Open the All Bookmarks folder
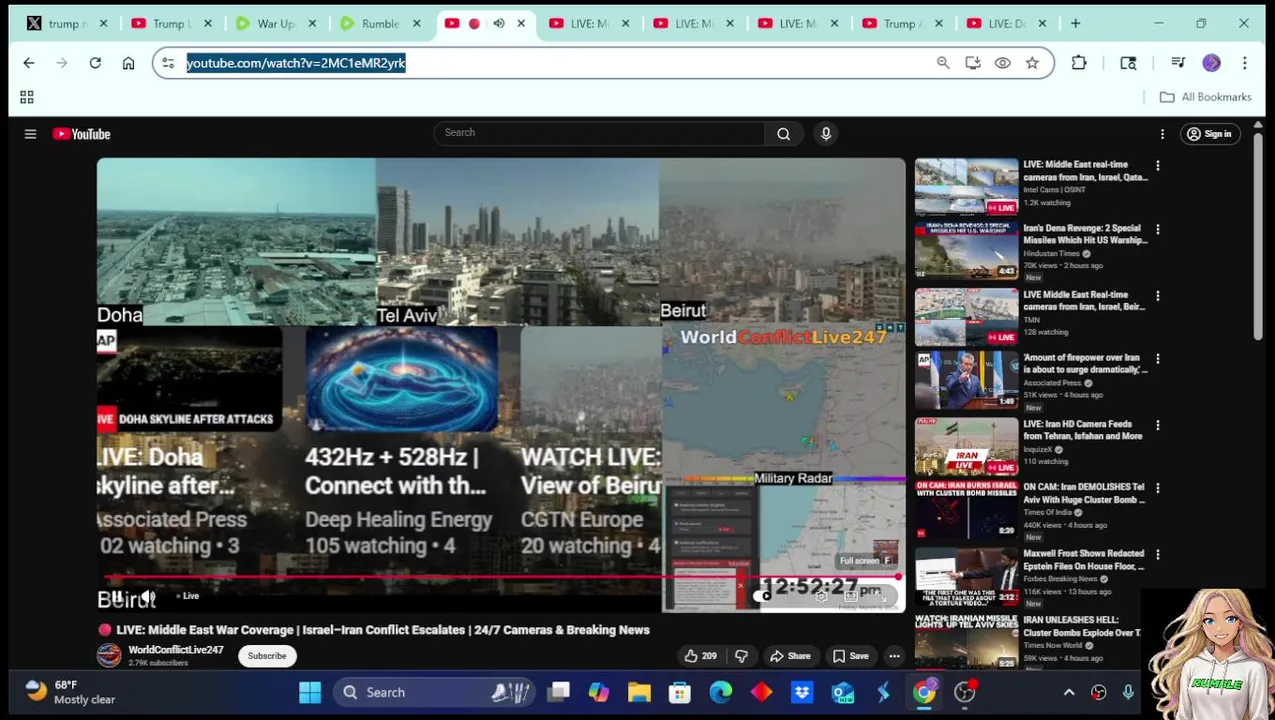Screen dimensions: 1275x720 click(1205, 97)
